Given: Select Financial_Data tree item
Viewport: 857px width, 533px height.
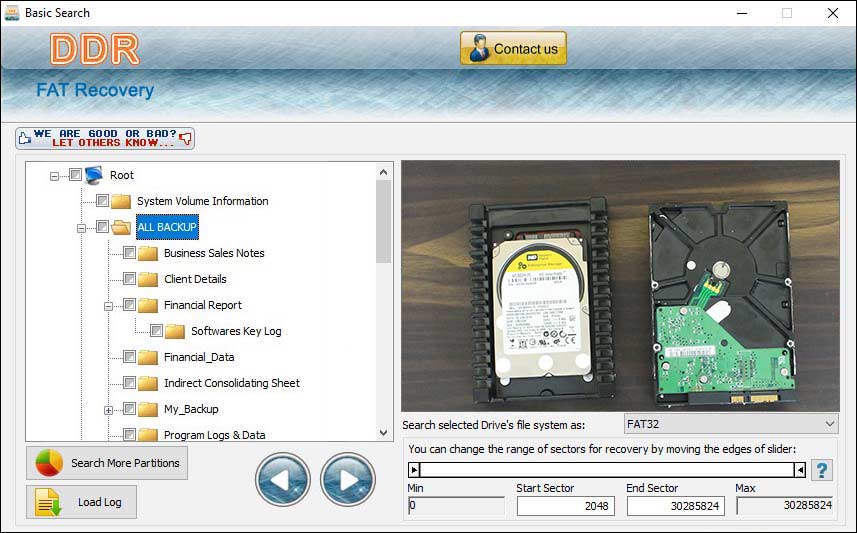Looking at the screenshot, I should click(x=199, y=357).
